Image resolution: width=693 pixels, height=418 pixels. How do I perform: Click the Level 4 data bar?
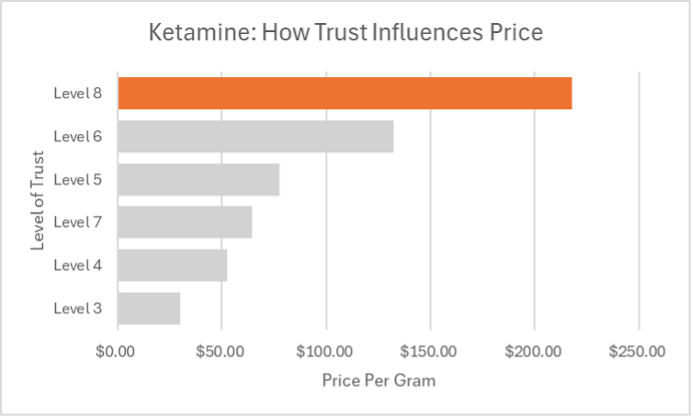[x=172, y=265]
